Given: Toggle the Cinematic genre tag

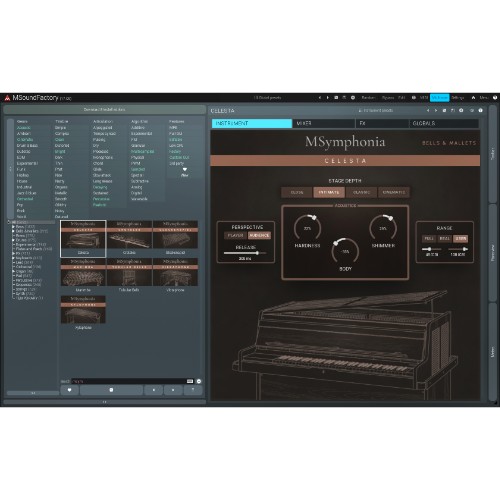Looking at the screenshot, I should pos(25,140).
